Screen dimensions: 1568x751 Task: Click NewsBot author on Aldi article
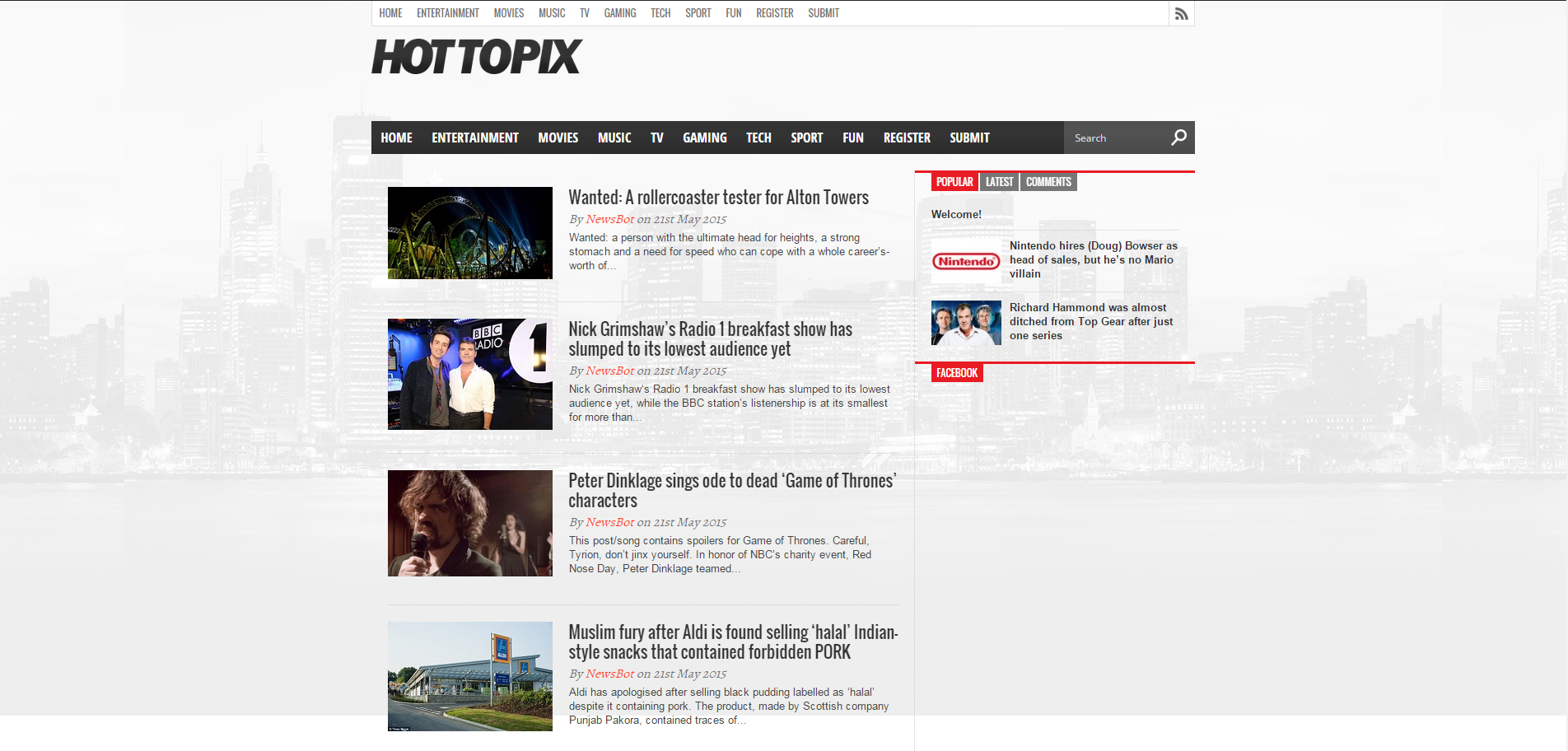pos(610,674)
